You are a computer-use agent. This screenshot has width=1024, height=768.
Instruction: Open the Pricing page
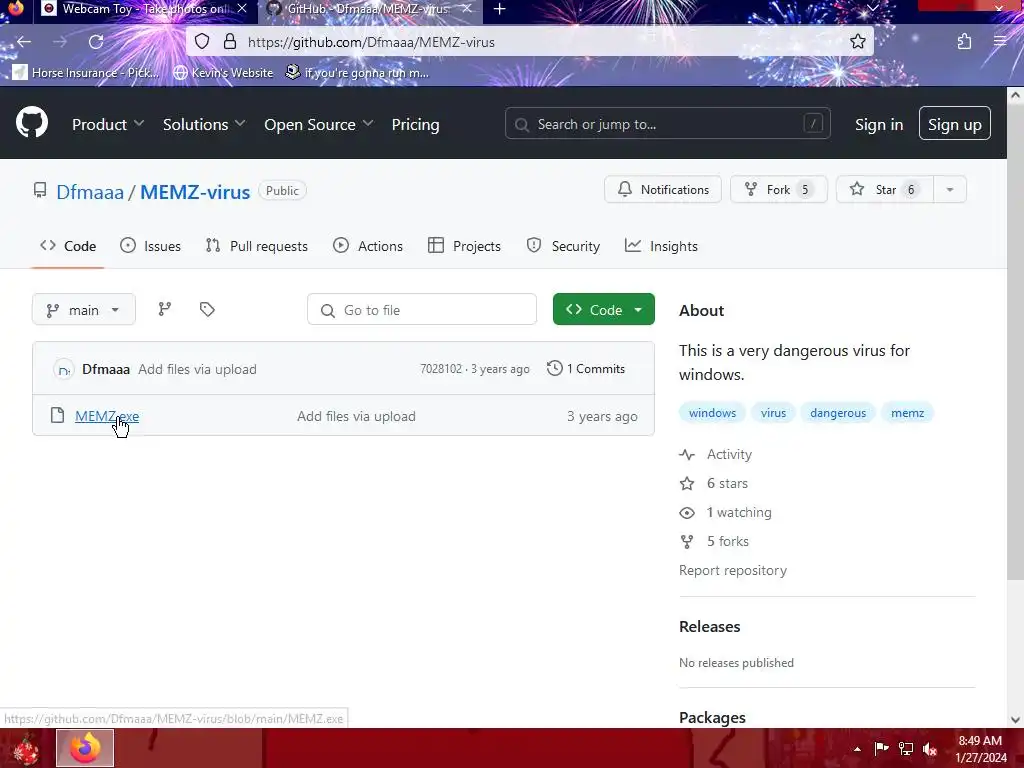[415, 124]
